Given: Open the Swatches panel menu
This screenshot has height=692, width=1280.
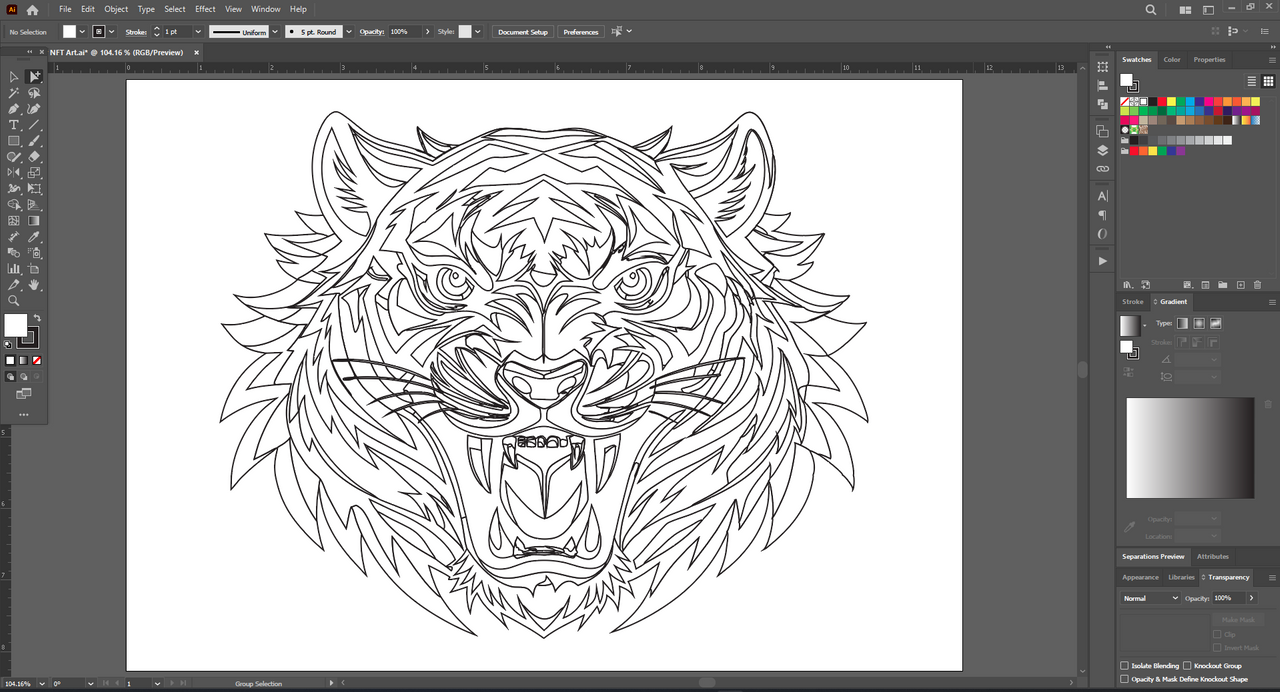Looking at the screenshot, I should coord(1272,60).
